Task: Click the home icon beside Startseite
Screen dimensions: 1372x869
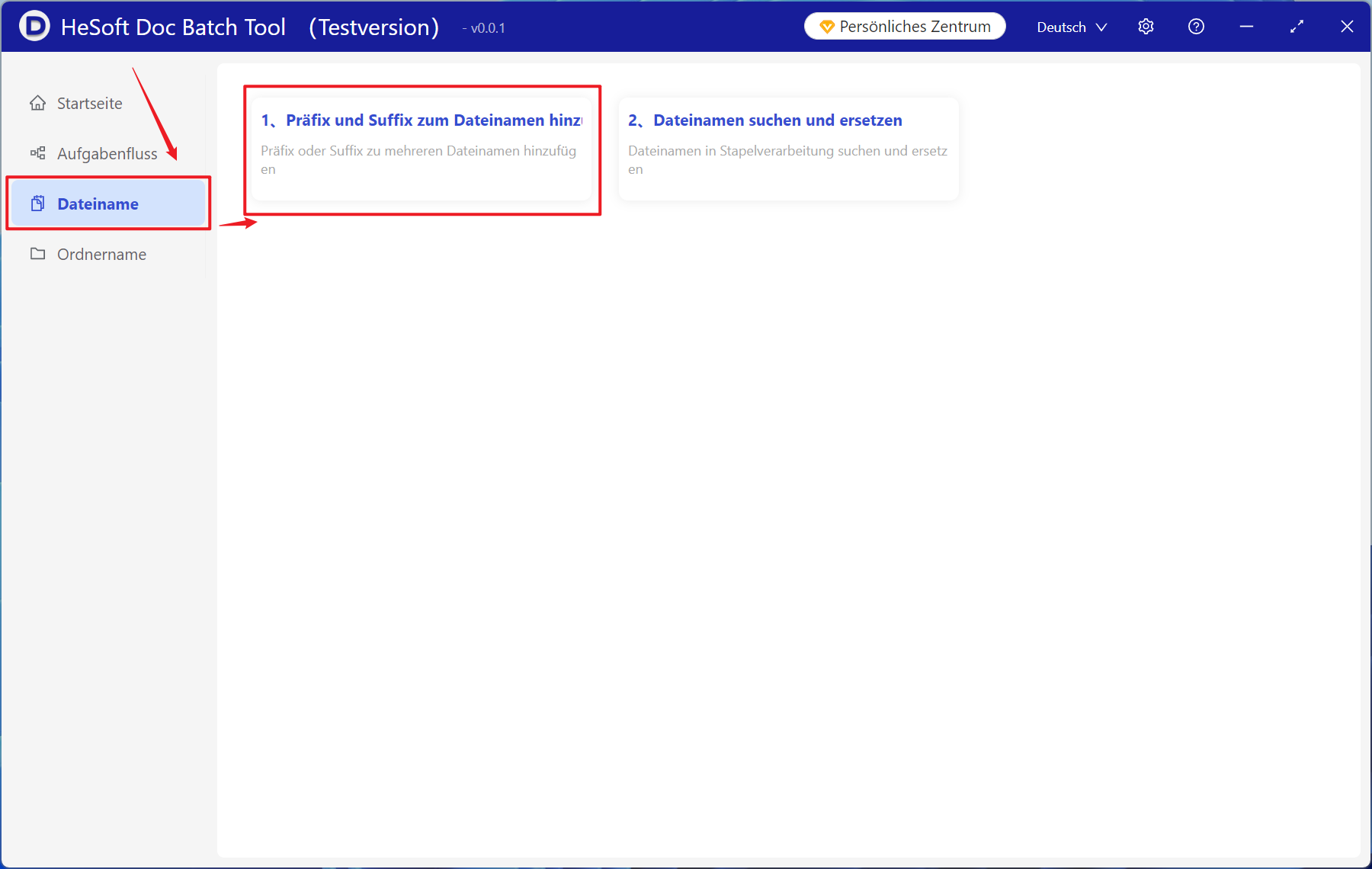Action: click(x=37, y=103)
